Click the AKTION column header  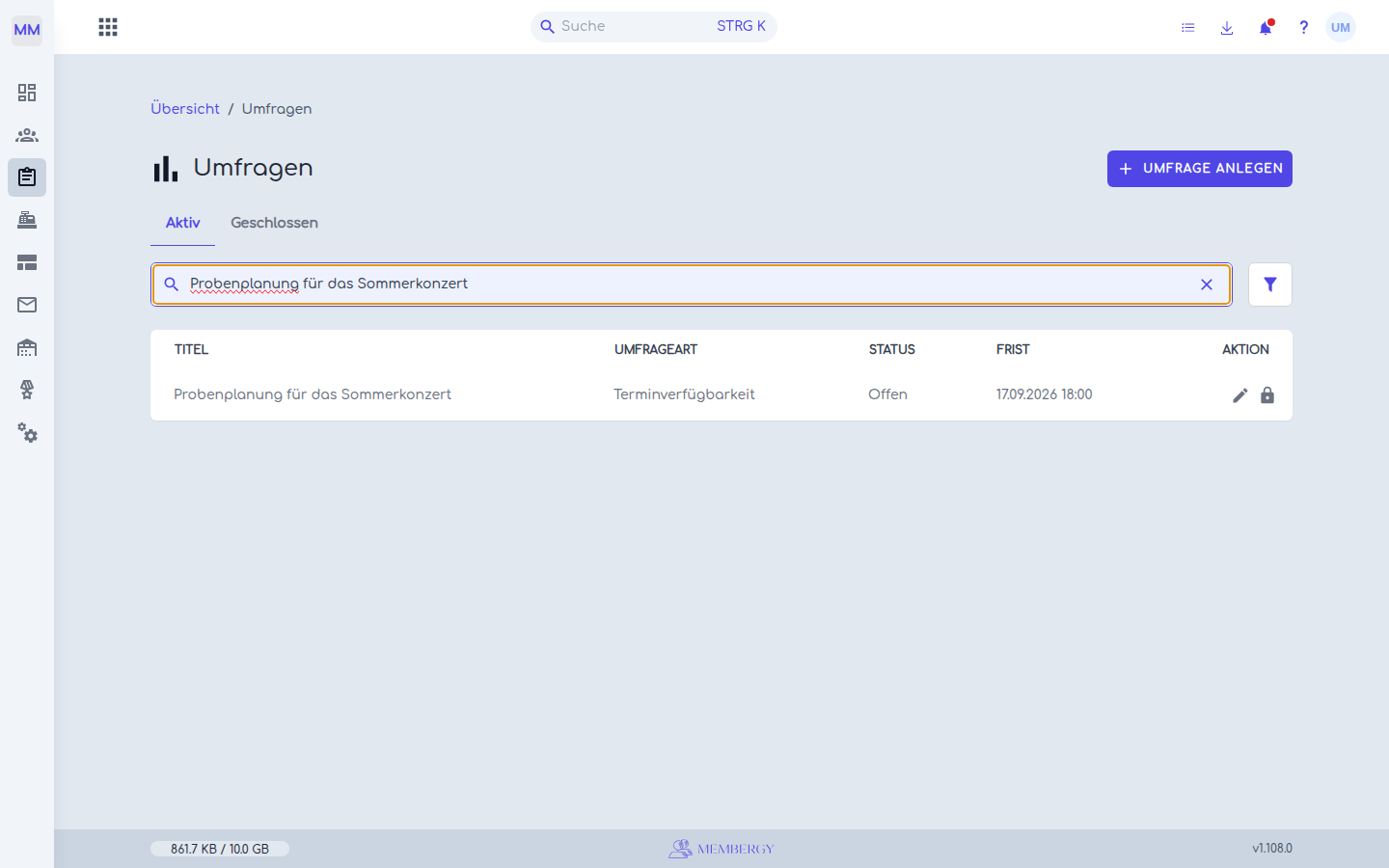(x=1245, y=349)
